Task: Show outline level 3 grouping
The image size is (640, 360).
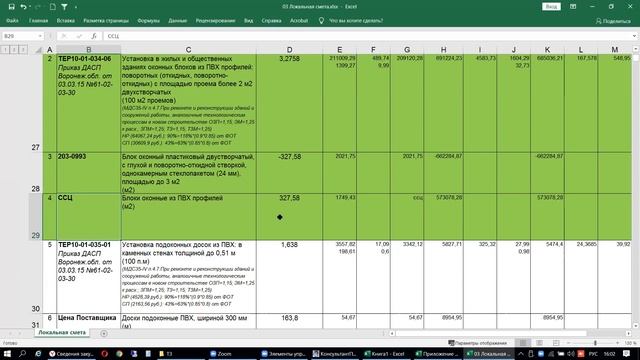Action: point(23,49)
